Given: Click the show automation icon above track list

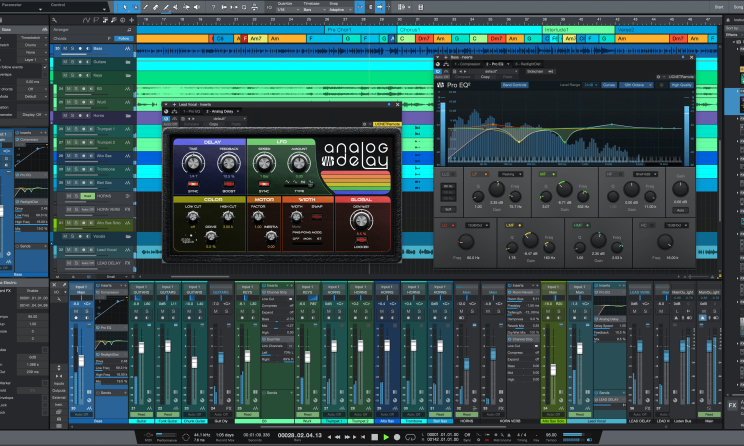Looking at the screenshot, I should (86, 20).
